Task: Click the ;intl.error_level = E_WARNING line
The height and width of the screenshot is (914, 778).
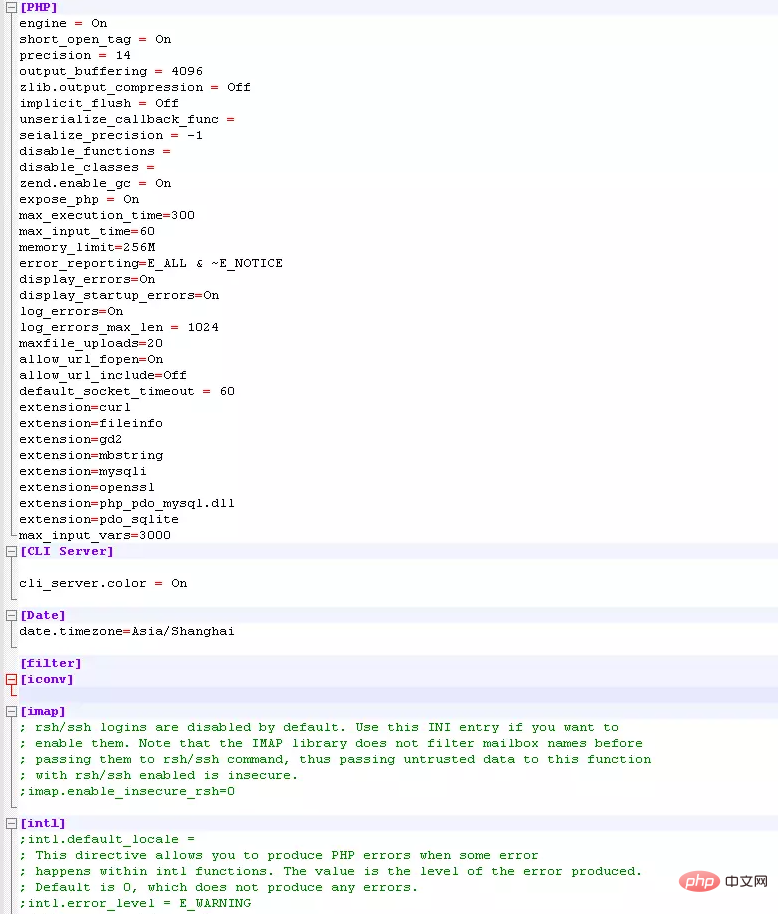Action: [x=135, y=904]
